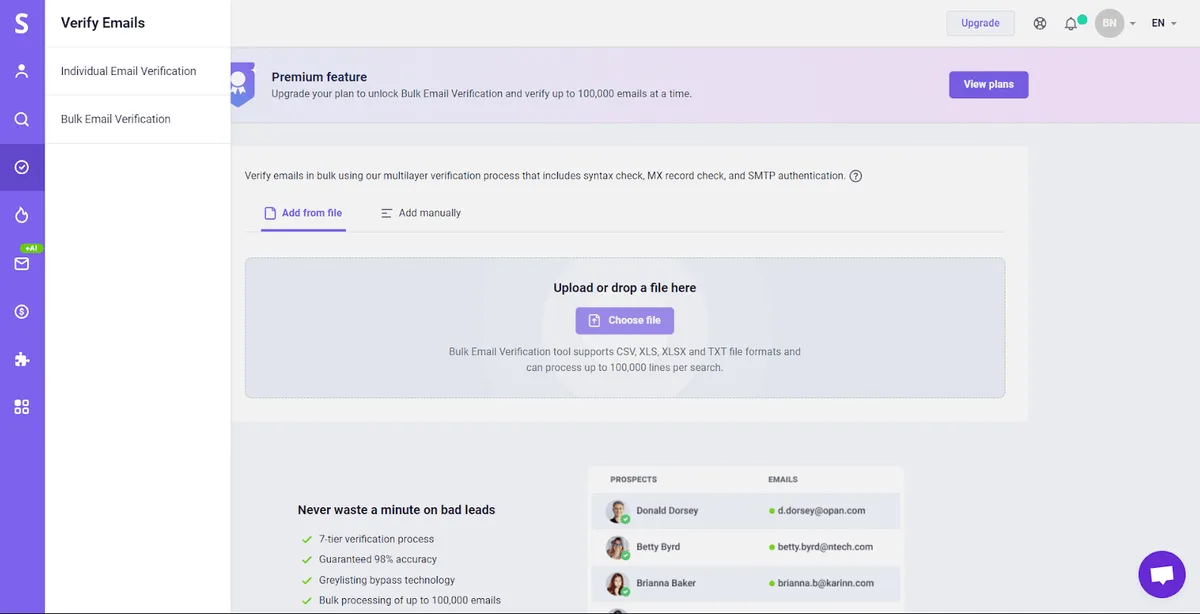Click the question mark help tooltip icon
Viewport: 1200px width, 614px height.
pos(855,176)
